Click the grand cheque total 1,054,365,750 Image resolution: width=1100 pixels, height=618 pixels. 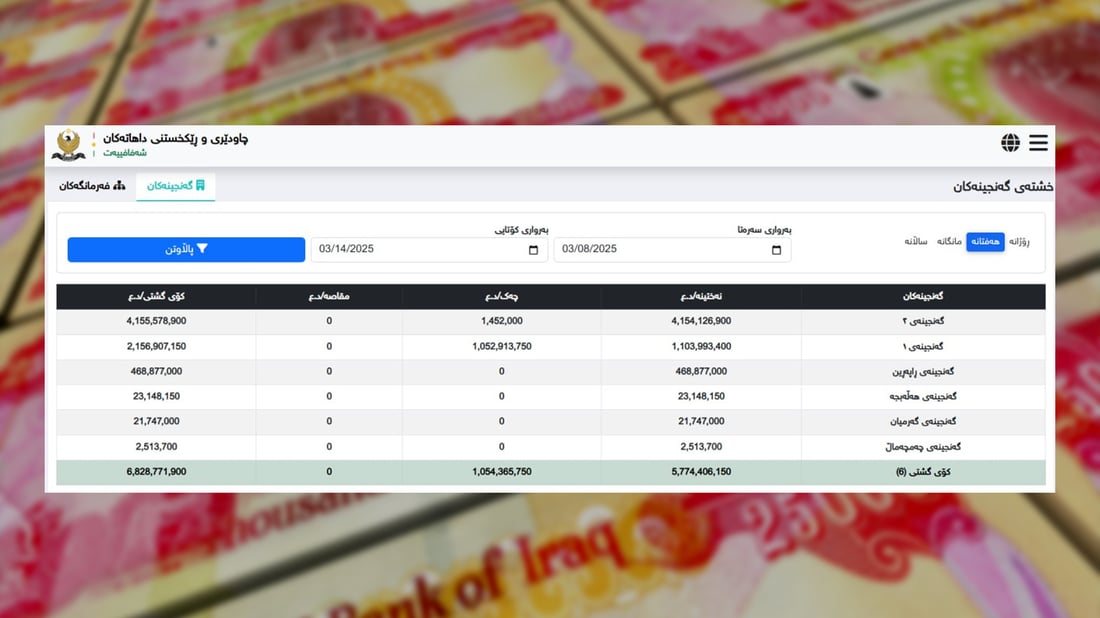pyautogui.click(x=502, y=471)
